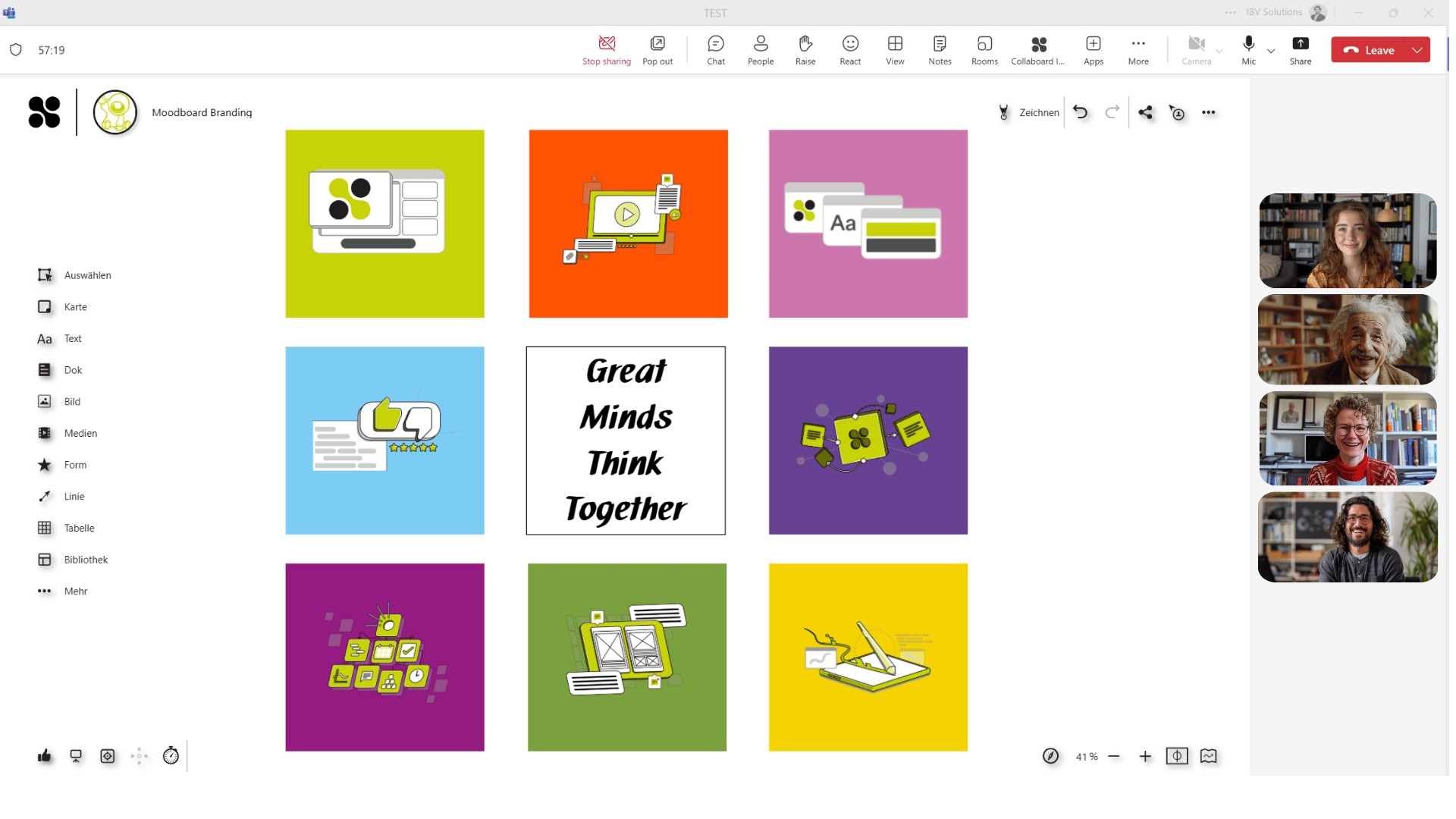Toggle presentation mode on the whiteboard

click(1177, 756)
